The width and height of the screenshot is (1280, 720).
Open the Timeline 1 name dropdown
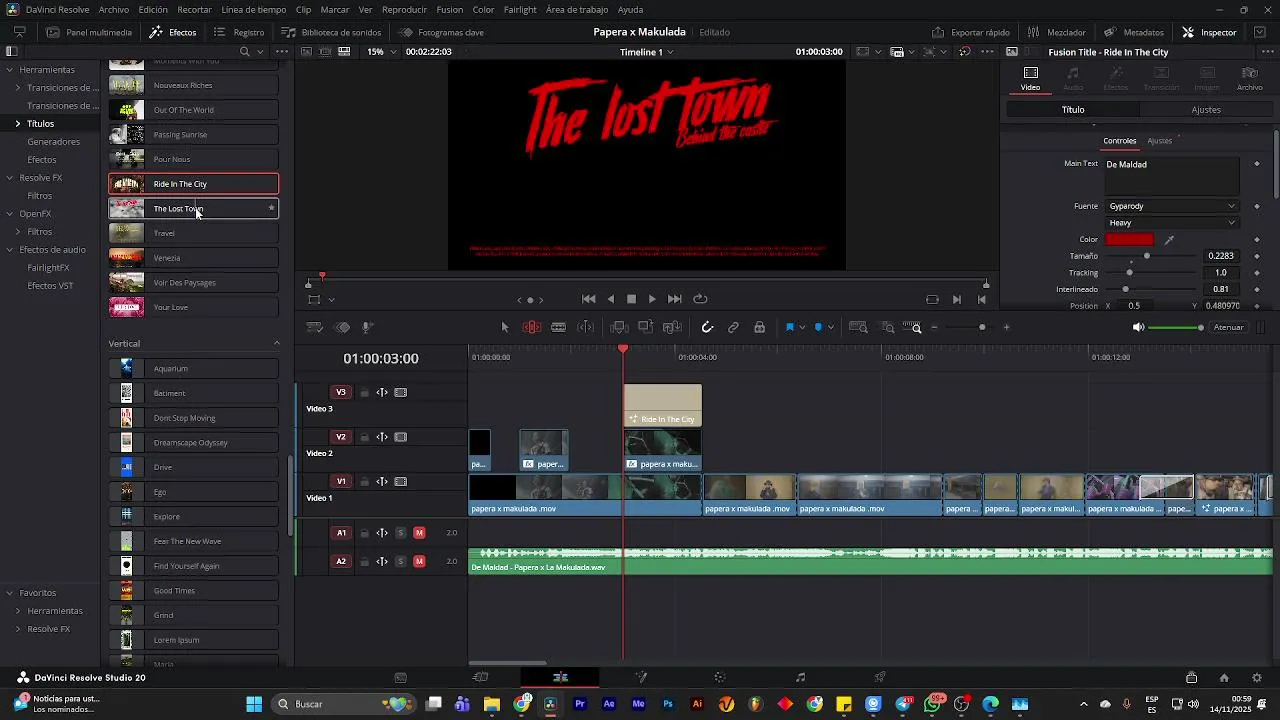point(647,52)
